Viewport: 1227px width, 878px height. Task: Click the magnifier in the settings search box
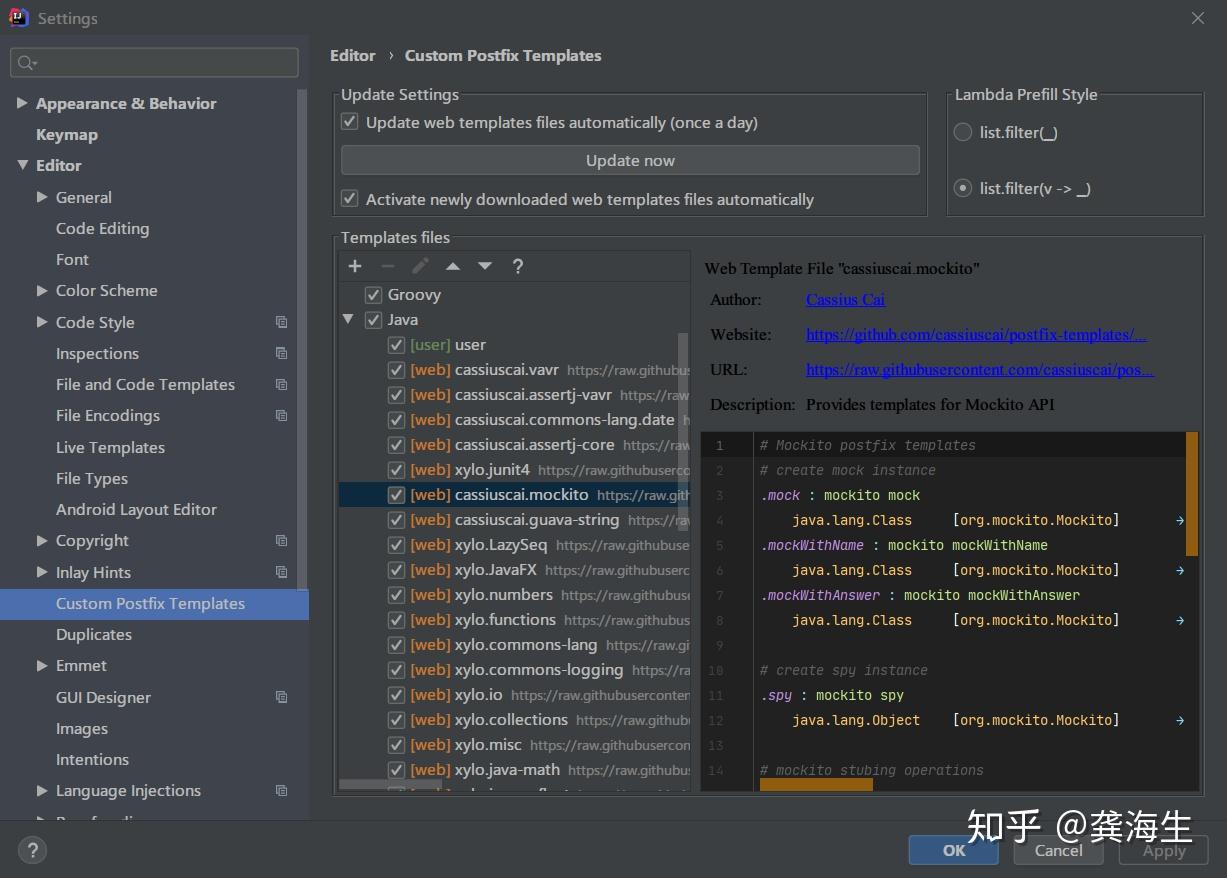(25, 62)
